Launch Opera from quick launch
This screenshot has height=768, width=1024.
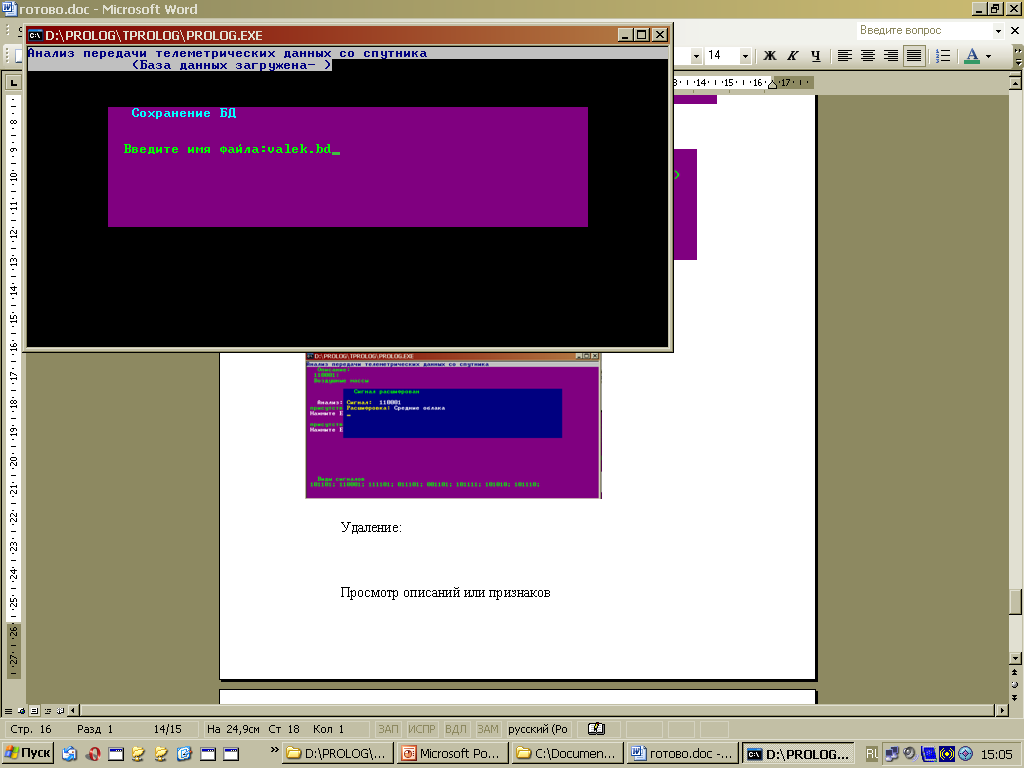[93, 754]
